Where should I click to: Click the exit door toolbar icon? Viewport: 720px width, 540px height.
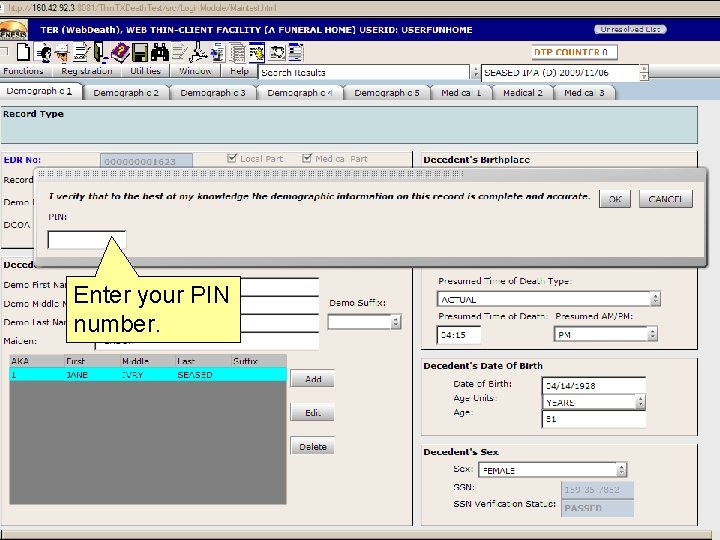coord(101,52)
